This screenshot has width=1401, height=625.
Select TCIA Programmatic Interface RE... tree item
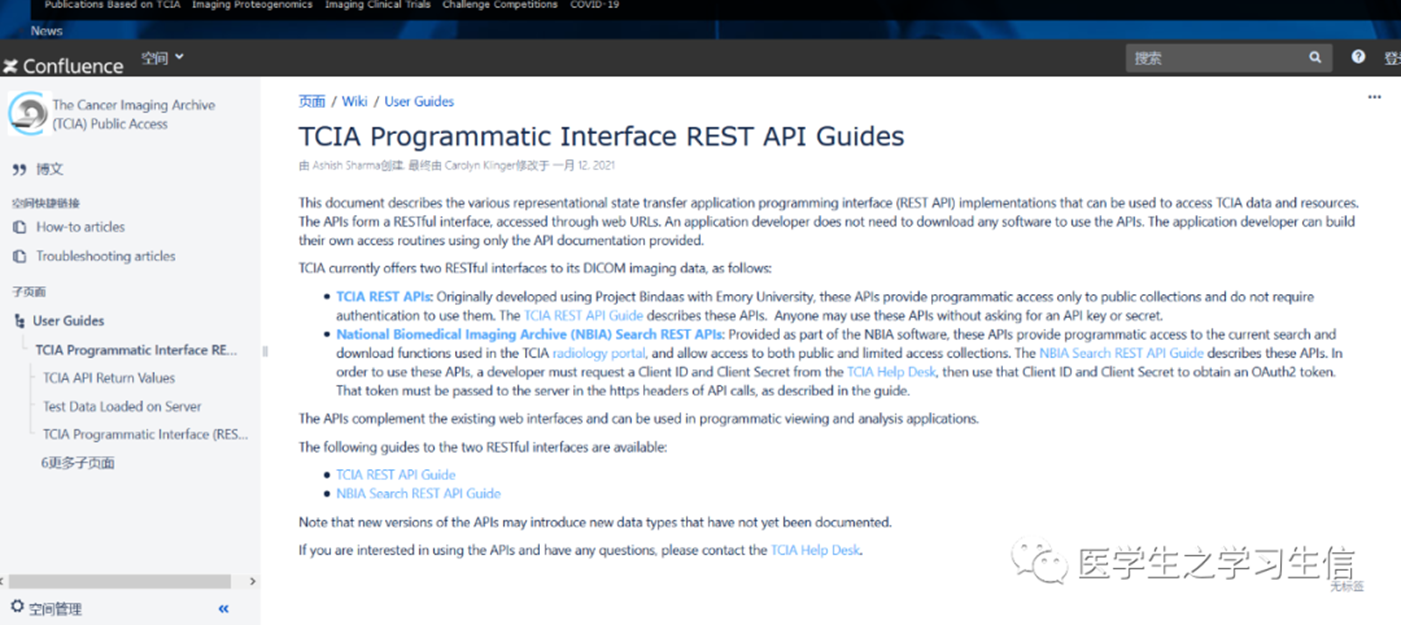coord(137,350)
